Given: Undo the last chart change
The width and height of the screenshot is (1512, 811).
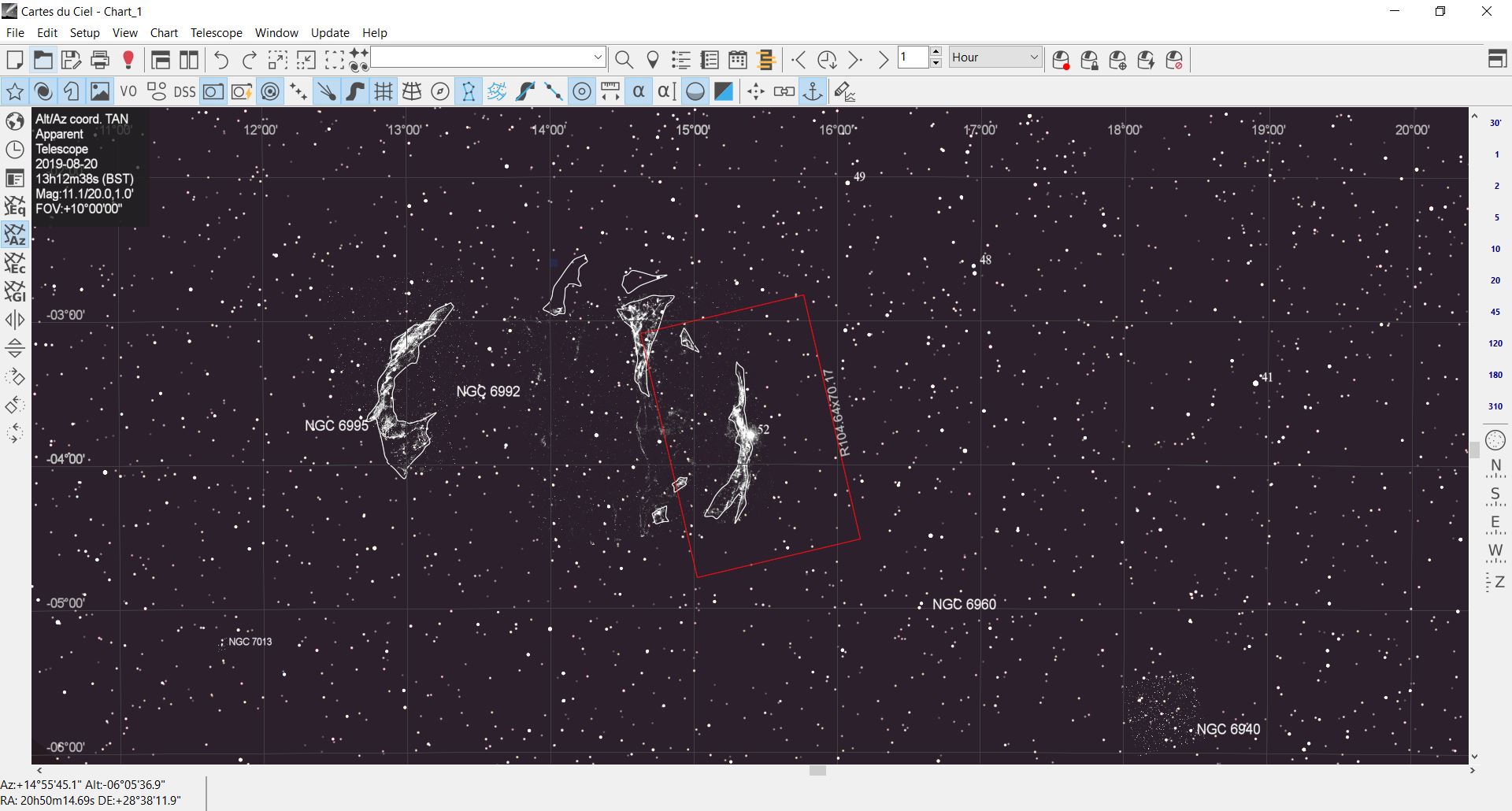Looking at the screenshot, I should point(221,60).
